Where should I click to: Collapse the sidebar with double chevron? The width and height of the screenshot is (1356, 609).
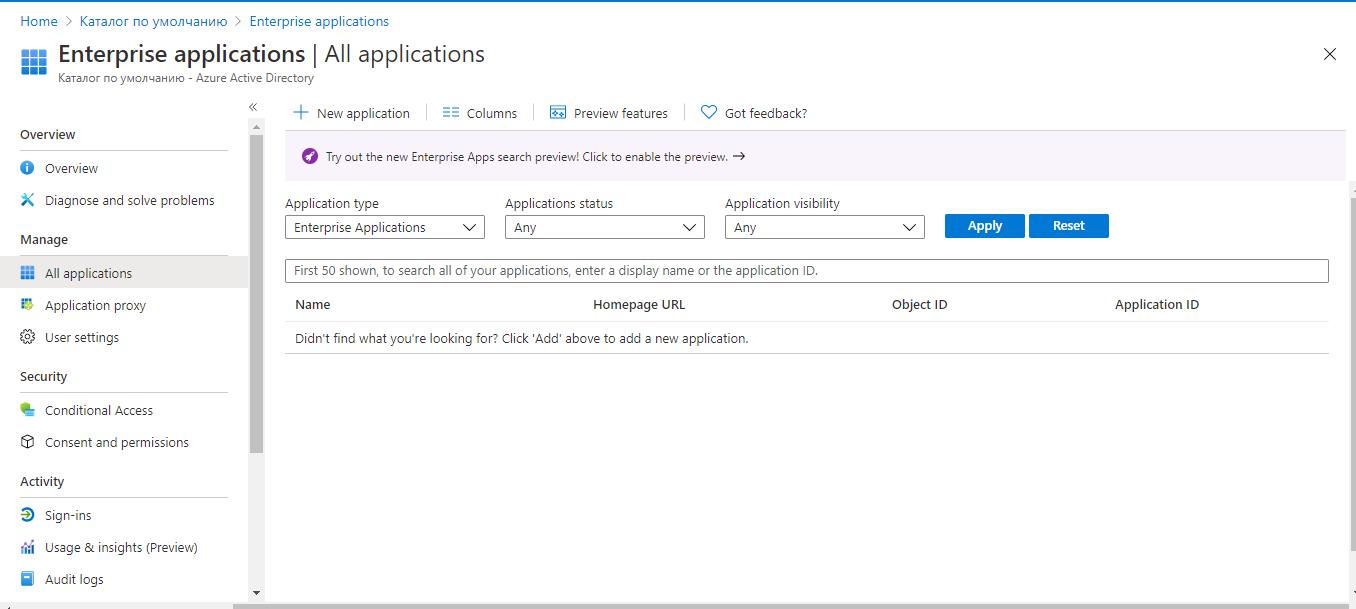(x=253, y=107)
